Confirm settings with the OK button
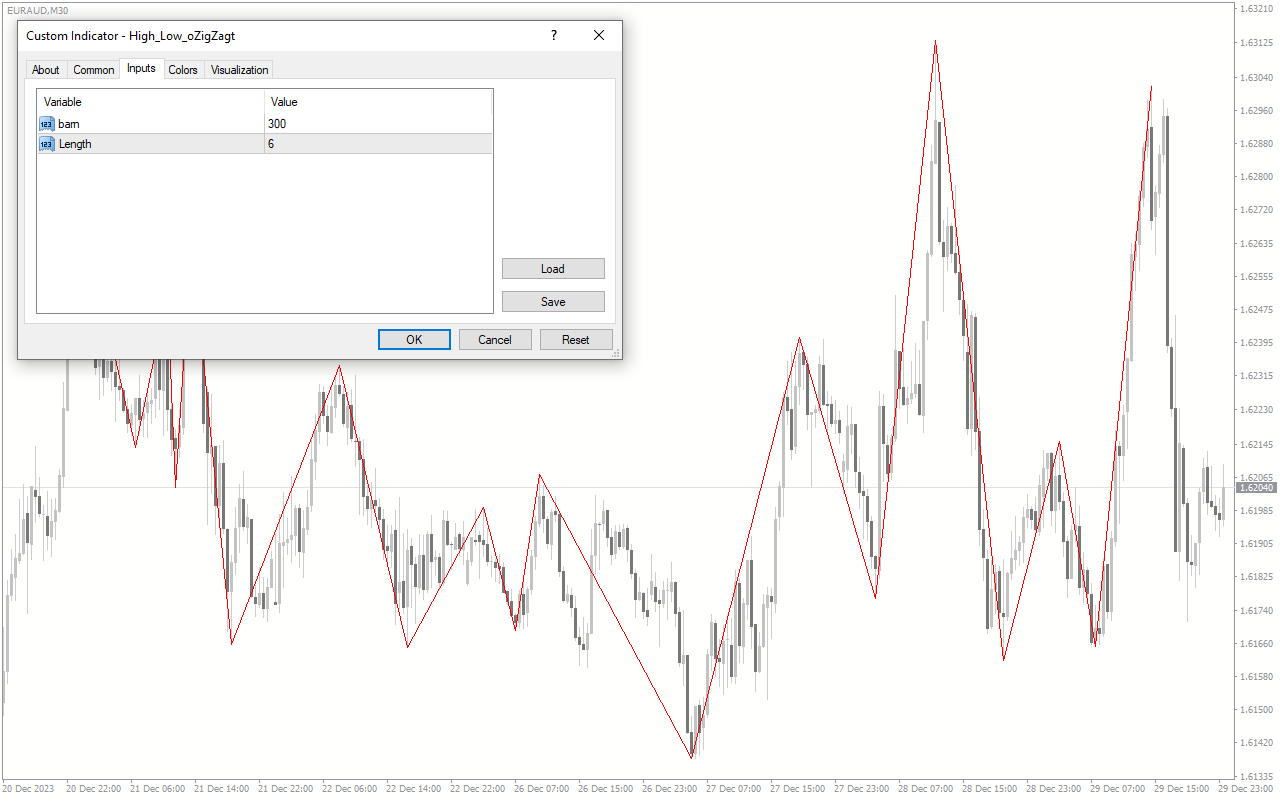This screenshot has height=800, width=1280. [414, 340]
